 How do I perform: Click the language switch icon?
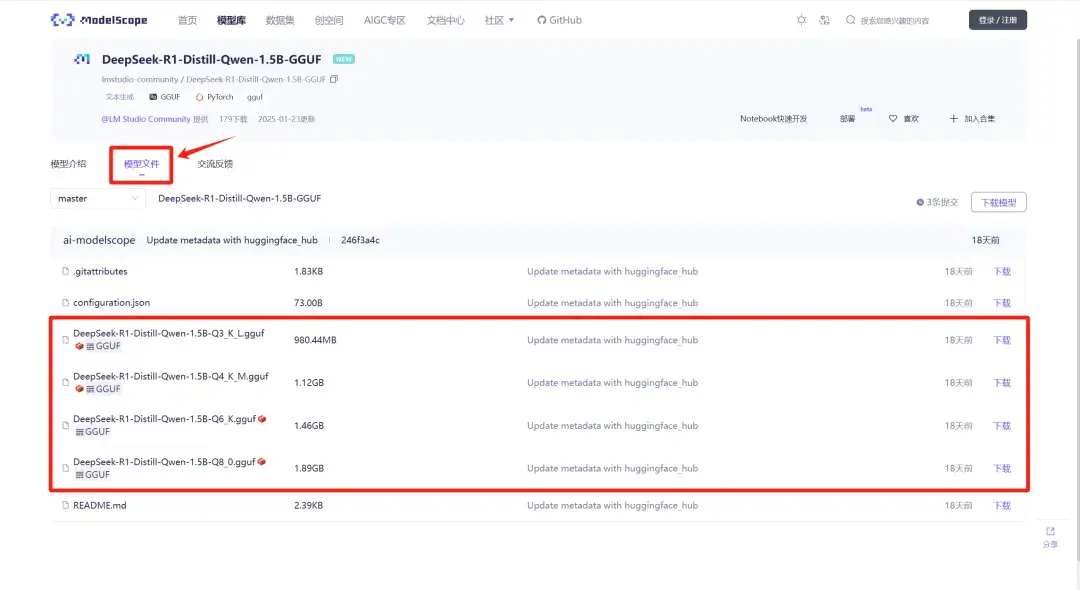(824, 20)
